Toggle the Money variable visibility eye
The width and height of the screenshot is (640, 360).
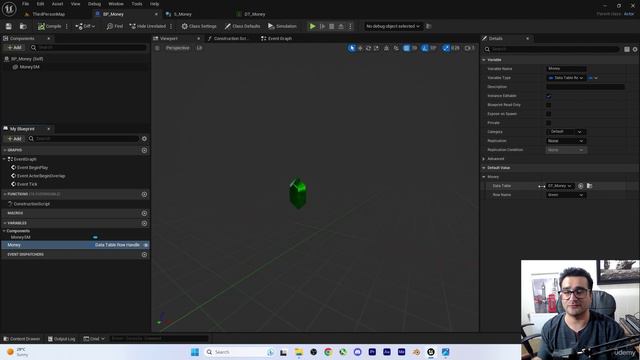point(145,245)
